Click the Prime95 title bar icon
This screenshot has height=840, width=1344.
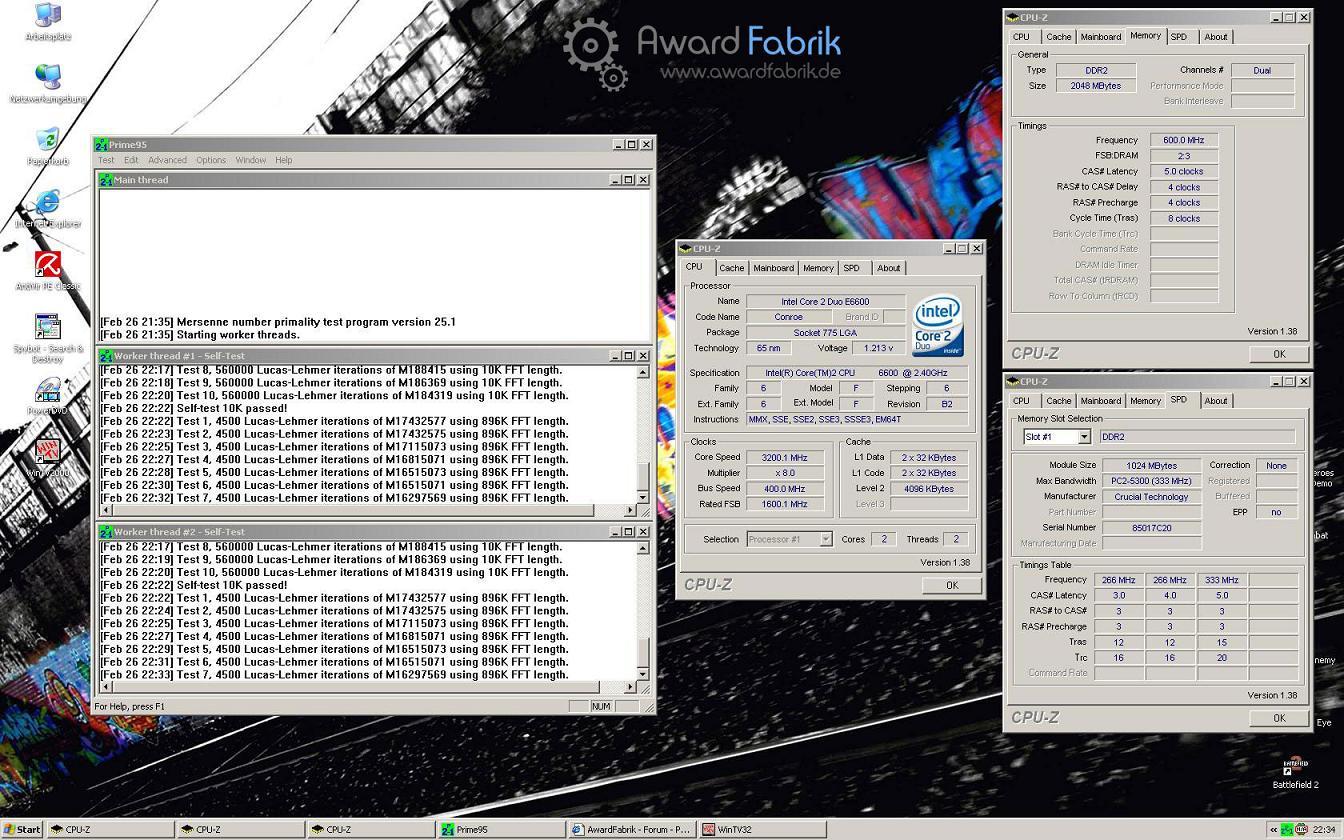coord(101,145)
